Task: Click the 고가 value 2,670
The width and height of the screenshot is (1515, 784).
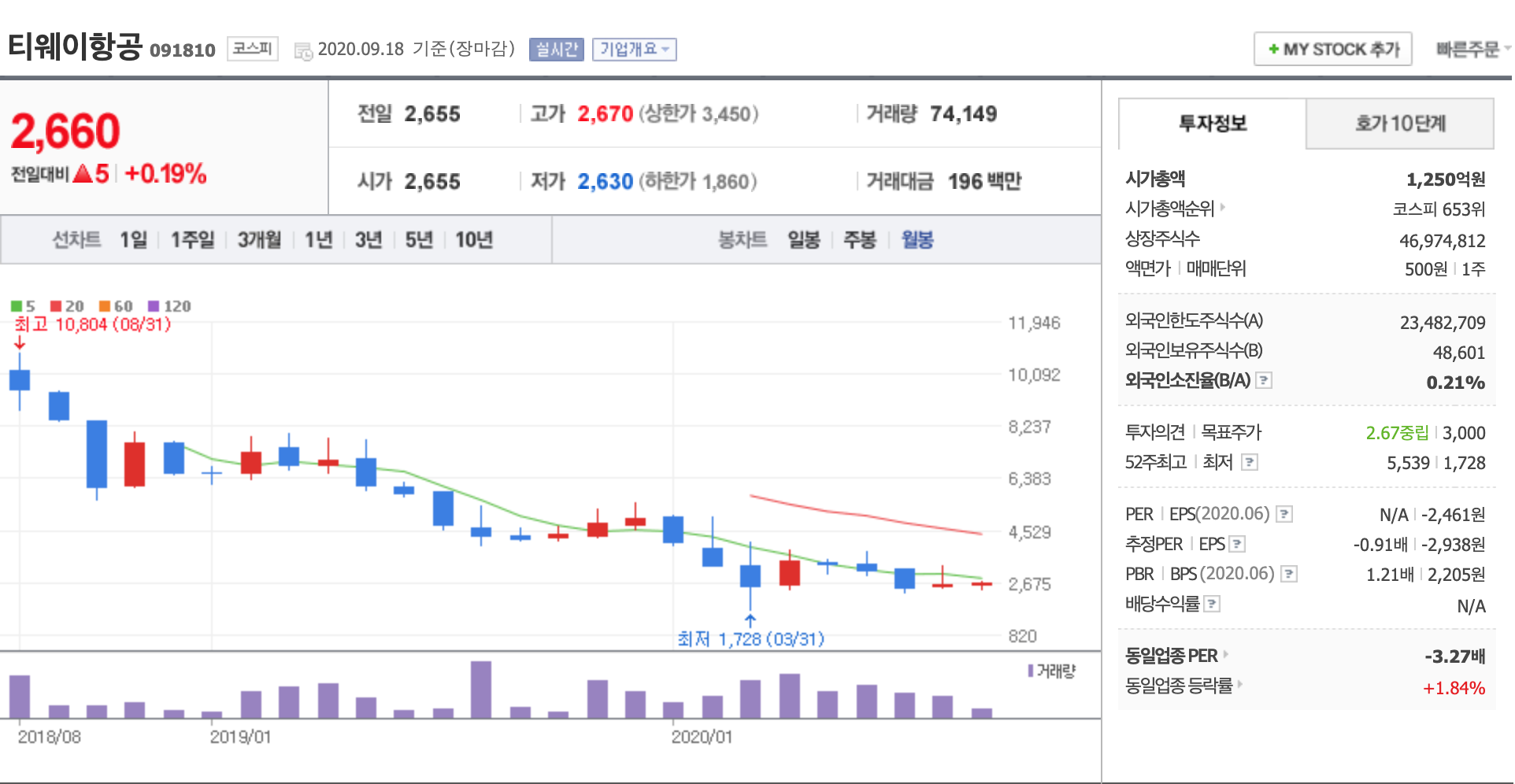Action: click(606, 114)
